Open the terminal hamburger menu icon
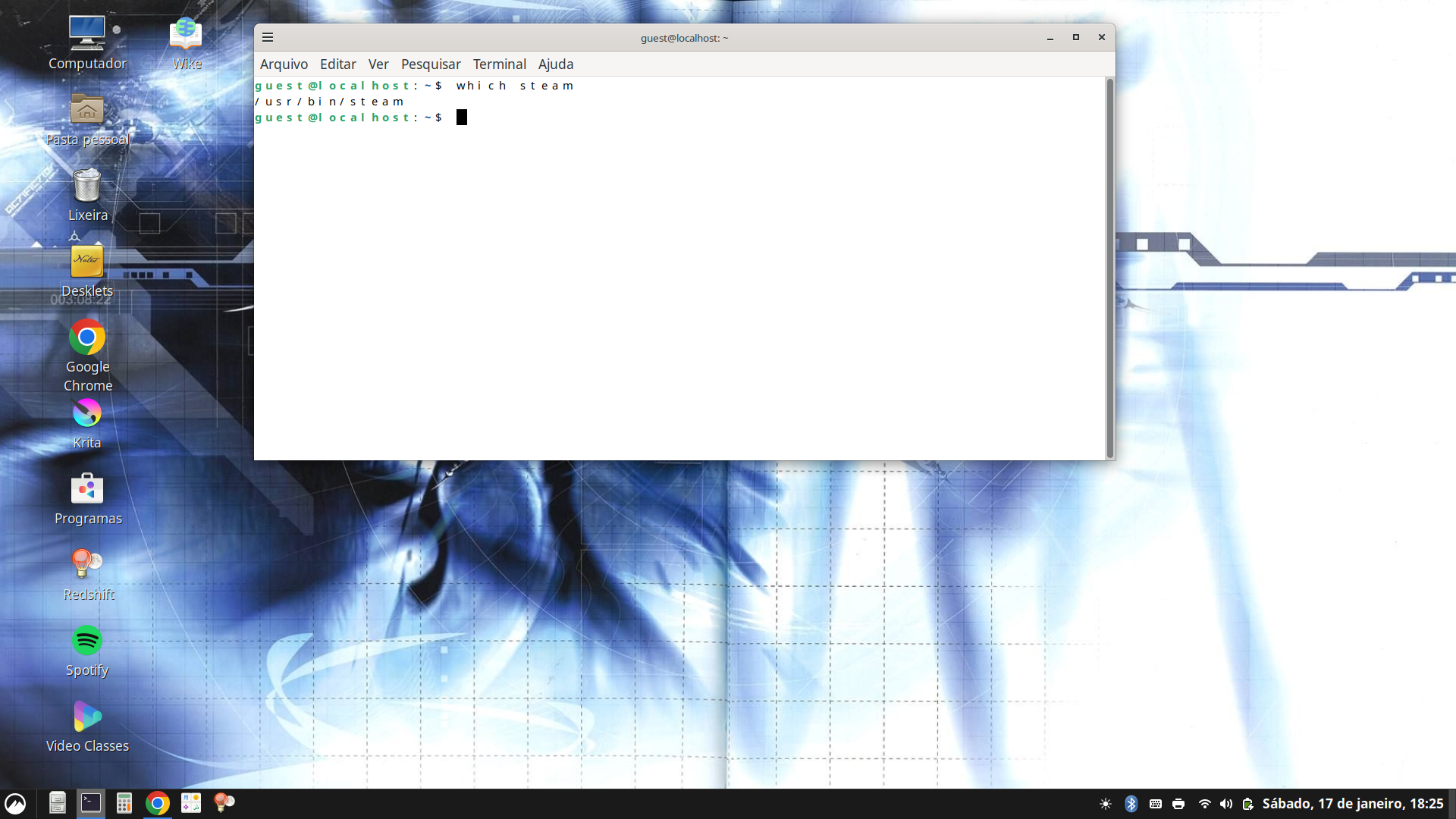The image size is (1456, 819). (x=268, y=37)
